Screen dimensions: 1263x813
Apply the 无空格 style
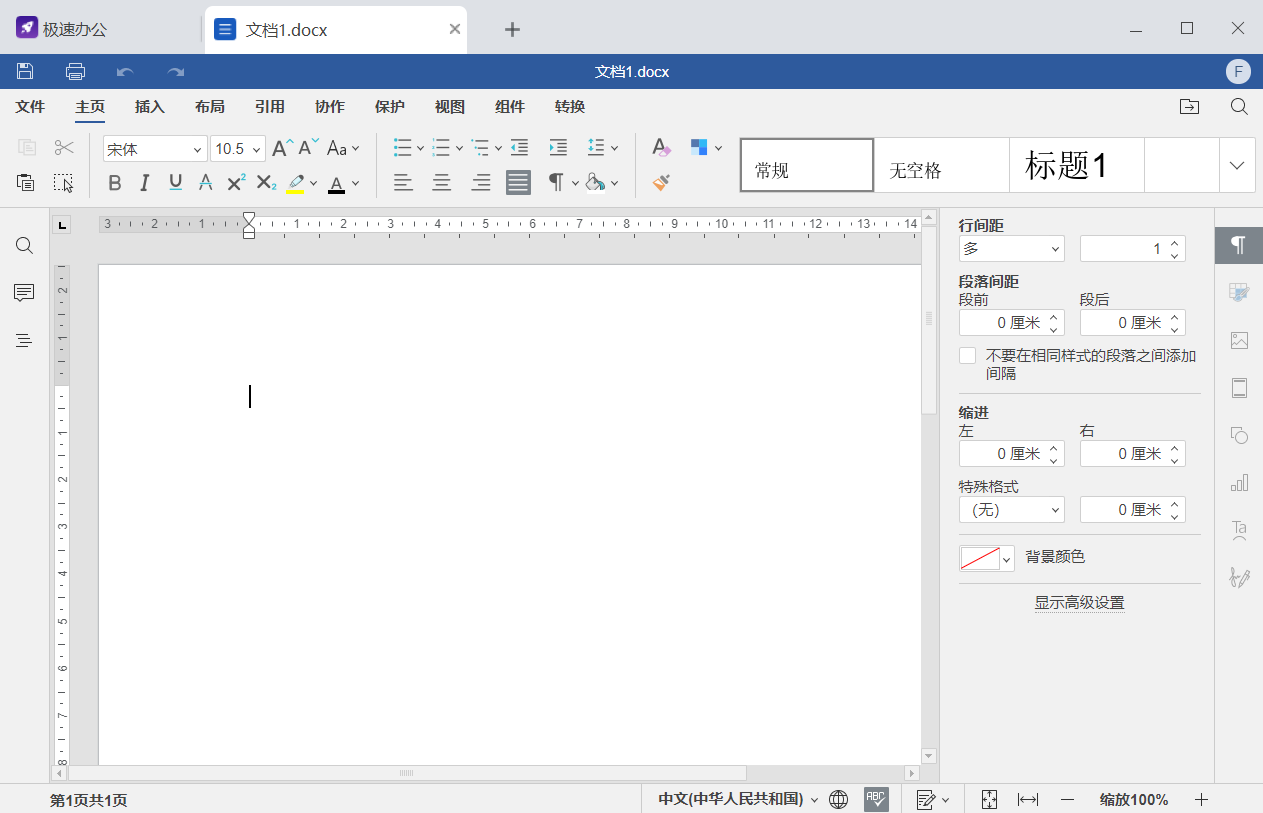pyautogui.click(x=941, y=165)
